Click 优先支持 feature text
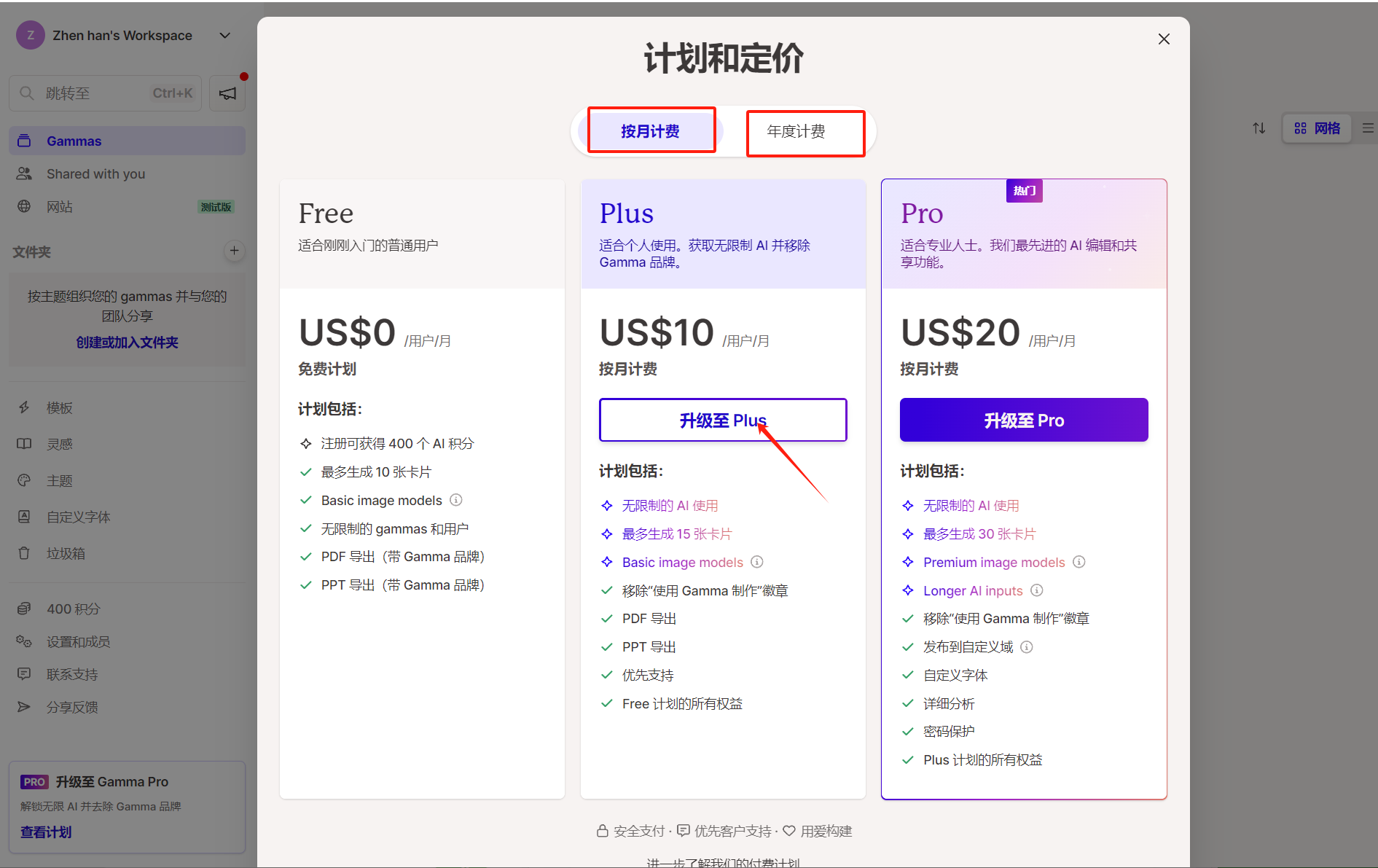 648,675
